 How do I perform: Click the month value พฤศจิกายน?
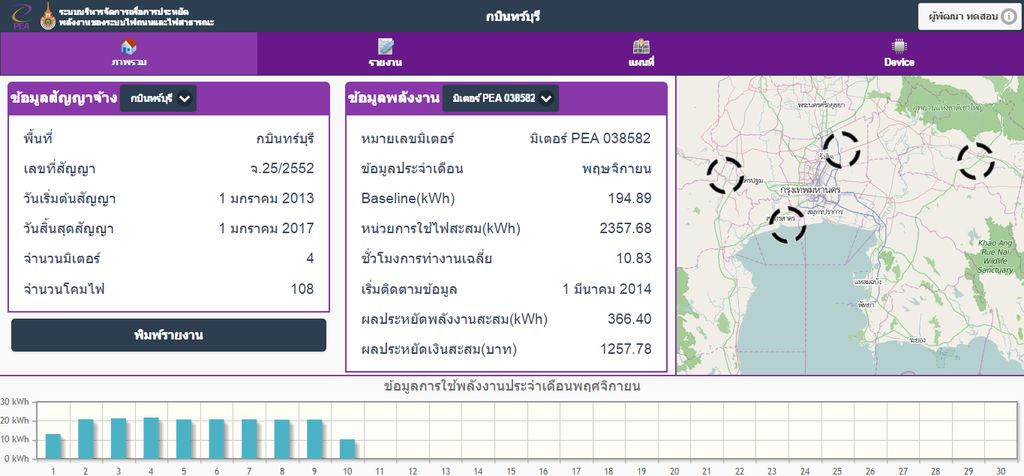617,169
